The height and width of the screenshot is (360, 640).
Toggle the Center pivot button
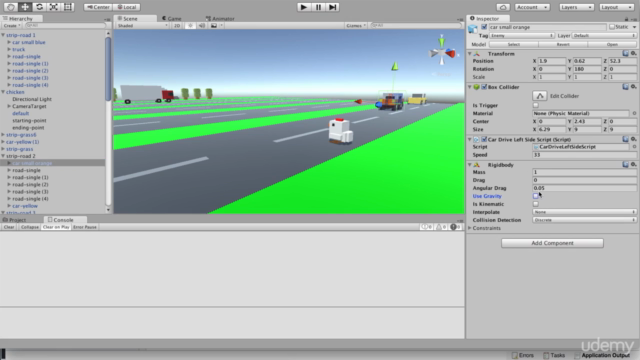click(98, 7)
